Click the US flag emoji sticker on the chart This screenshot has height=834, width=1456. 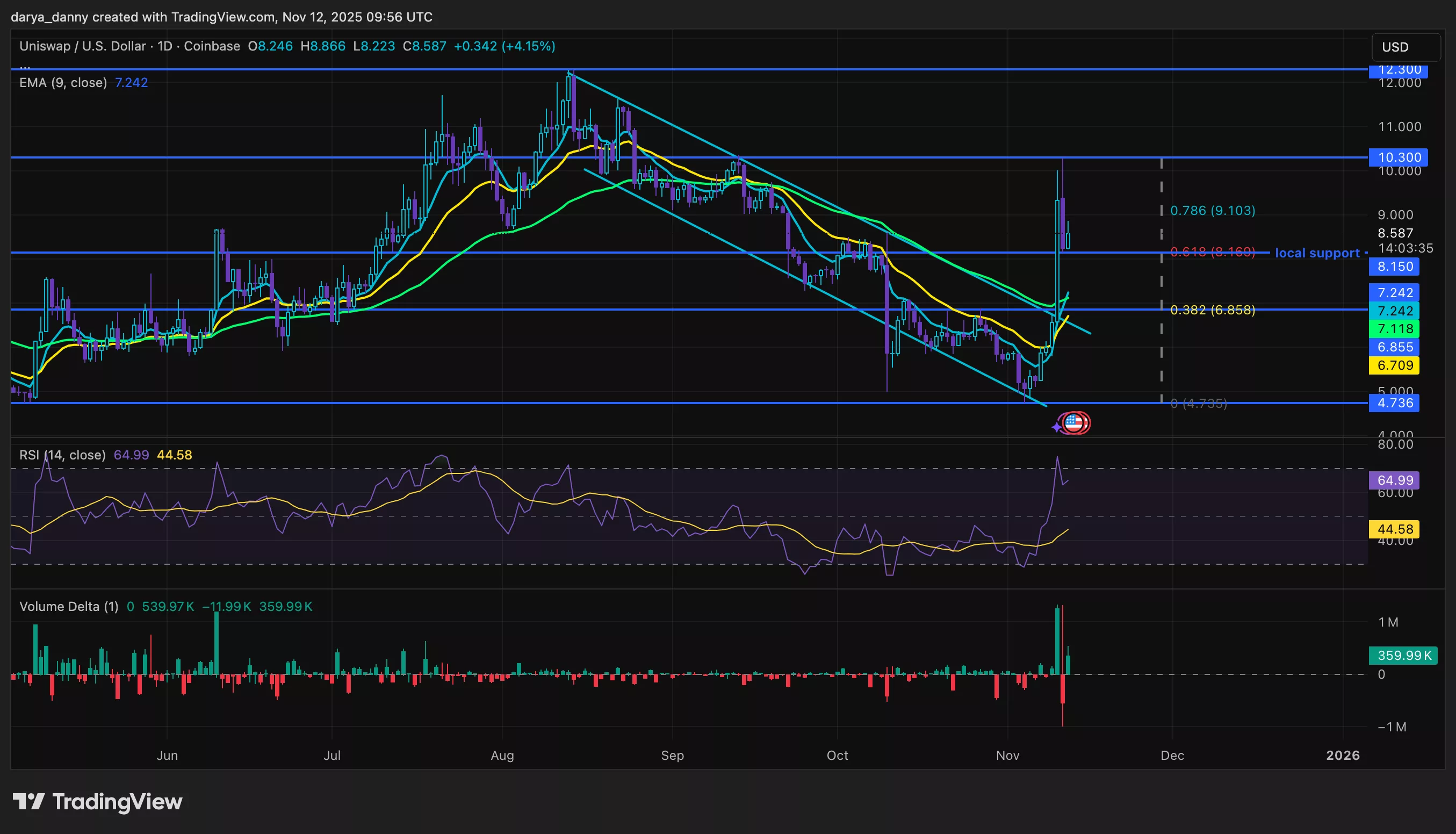point(1076,423)
